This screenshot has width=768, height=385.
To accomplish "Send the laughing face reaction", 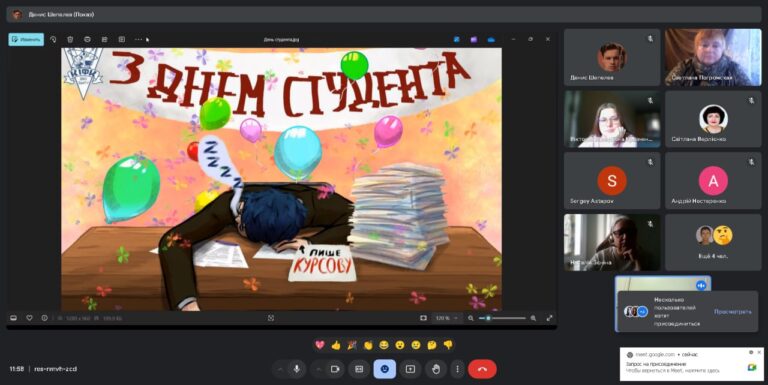I will [384, 345].
